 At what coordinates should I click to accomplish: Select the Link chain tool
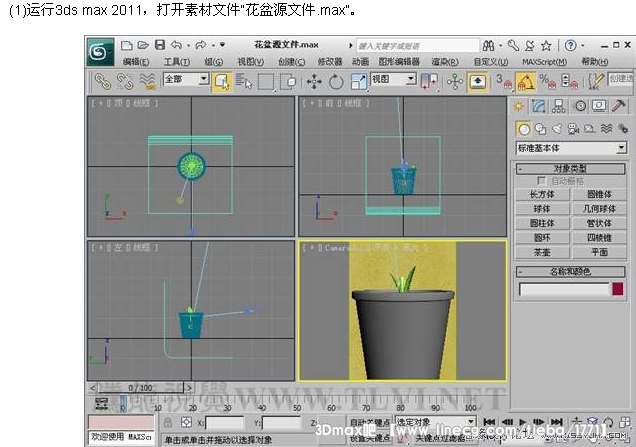(x=103, y=81)
